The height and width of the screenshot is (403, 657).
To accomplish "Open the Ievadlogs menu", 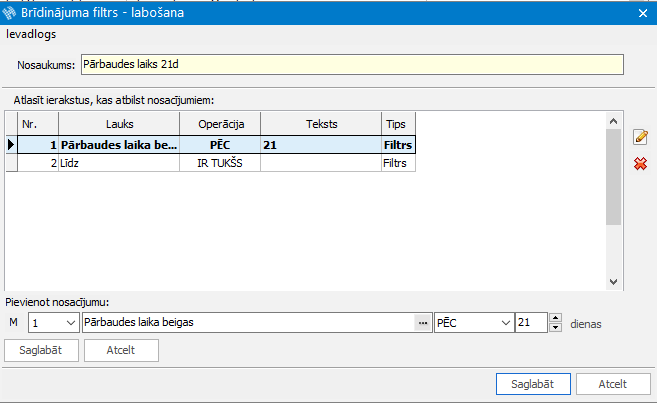I will click(31, 34).
